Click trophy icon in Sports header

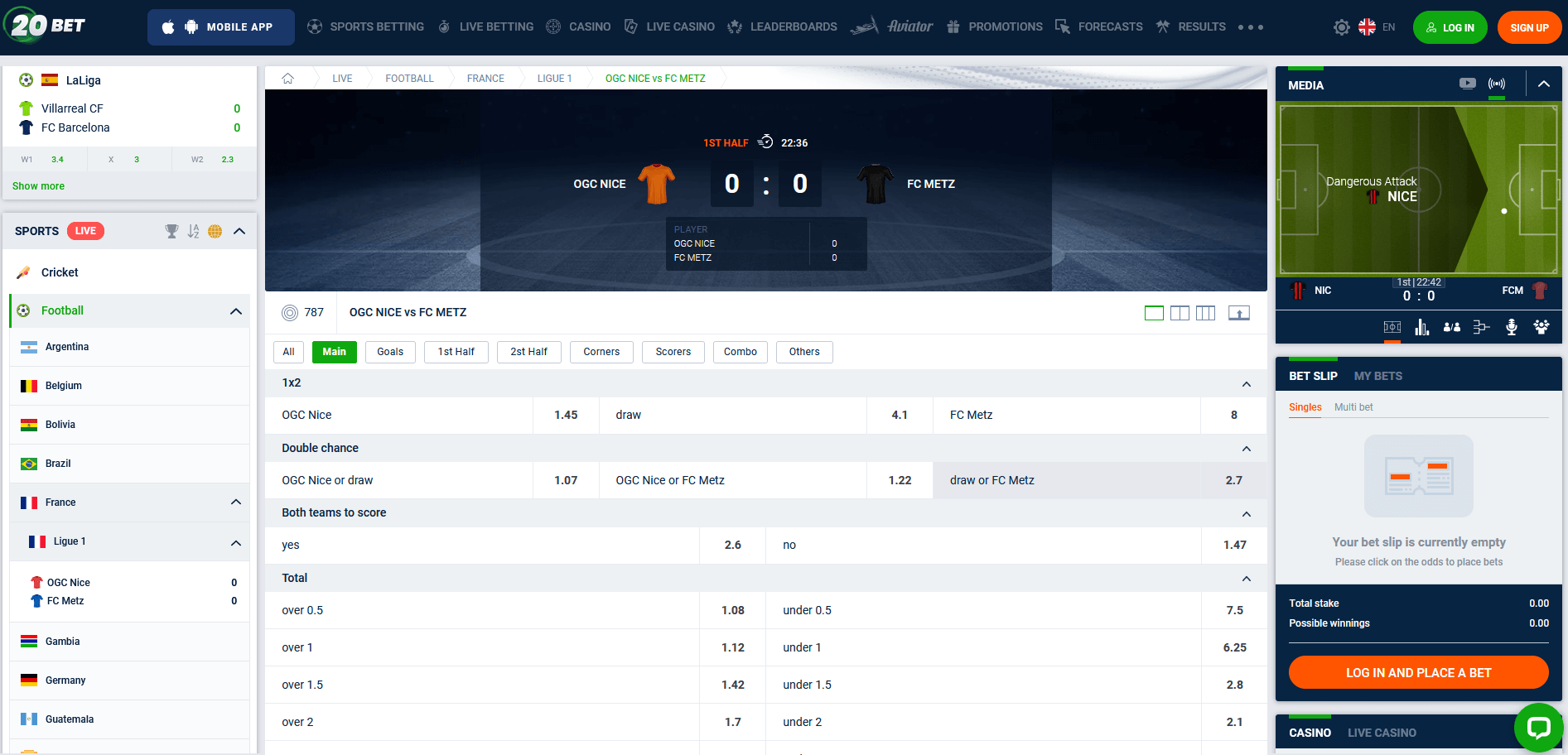(x=171, y=231)
